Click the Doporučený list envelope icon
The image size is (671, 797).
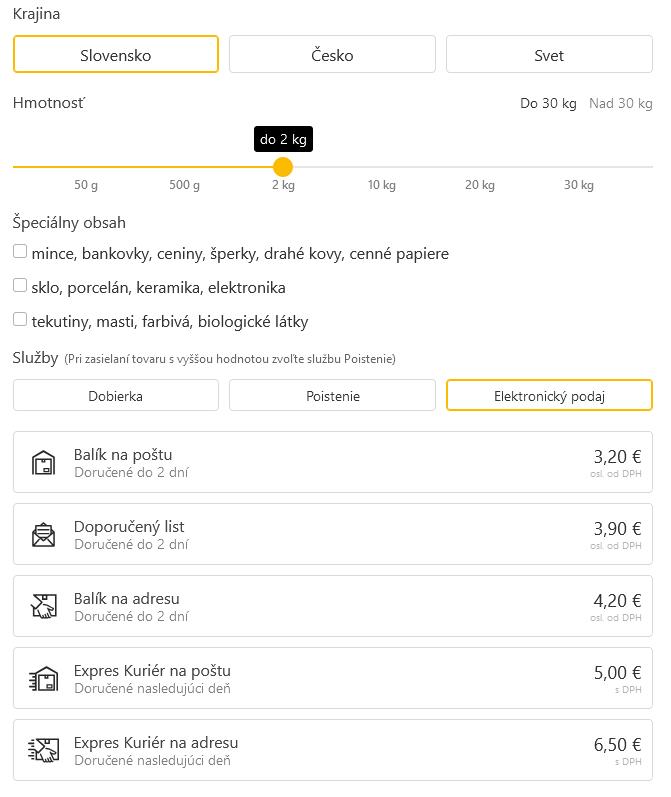click(x=43, y=535)
